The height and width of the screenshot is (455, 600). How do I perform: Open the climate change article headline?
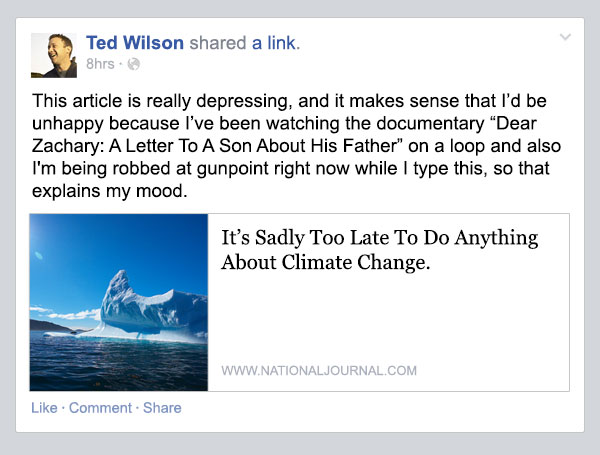[380, 250]
